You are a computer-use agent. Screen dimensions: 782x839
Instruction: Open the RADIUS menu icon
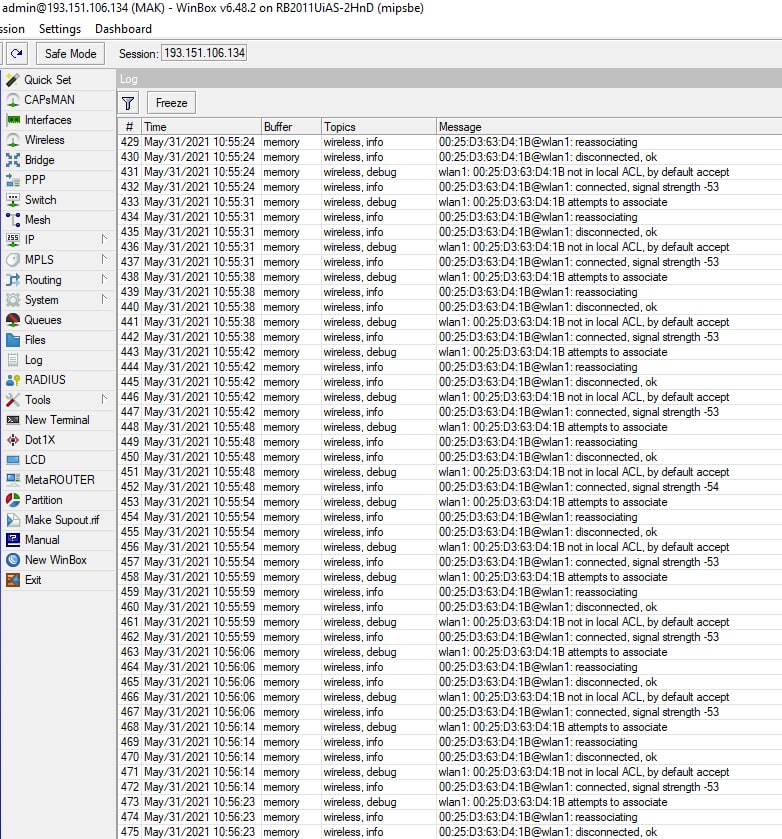[x=13, y=380]
